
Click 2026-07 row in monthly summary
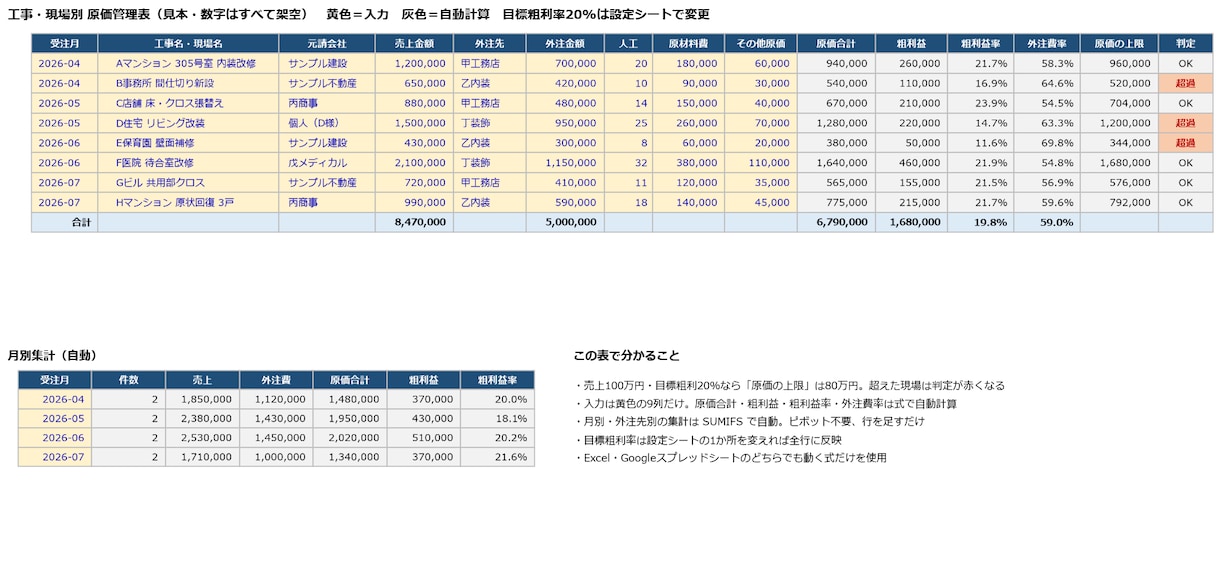tap(276, 457)
